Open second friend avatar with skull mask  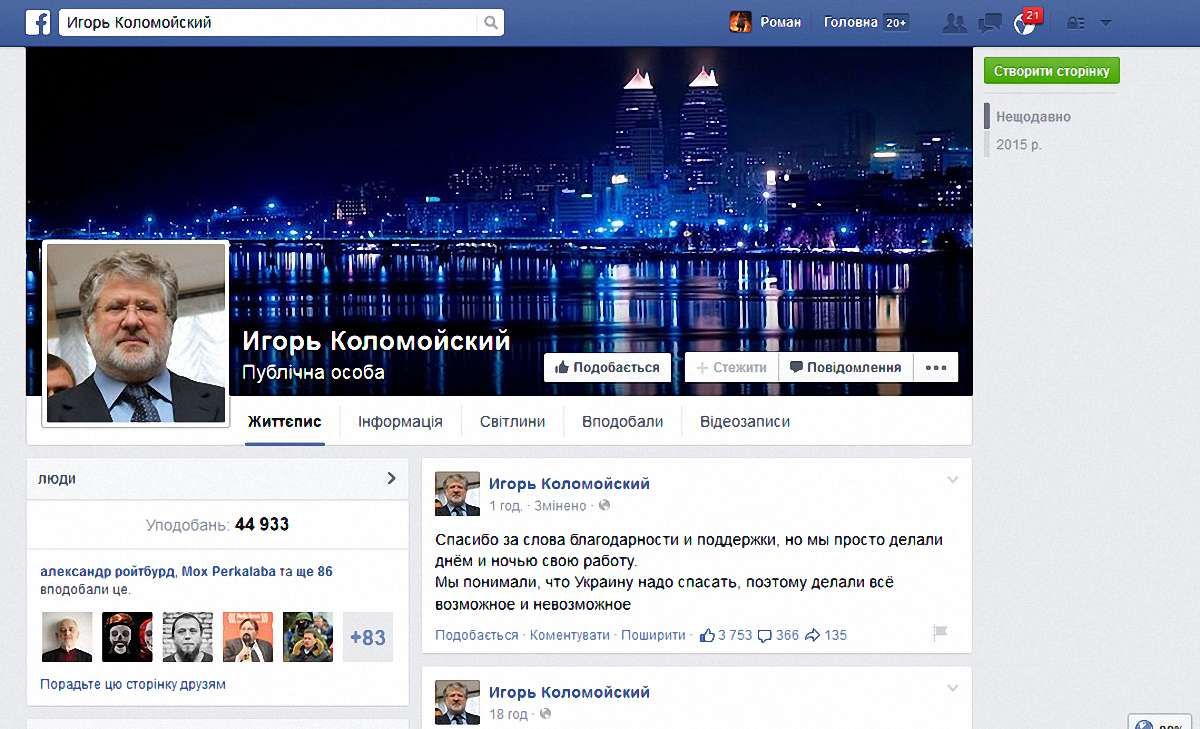pos(127,637)
